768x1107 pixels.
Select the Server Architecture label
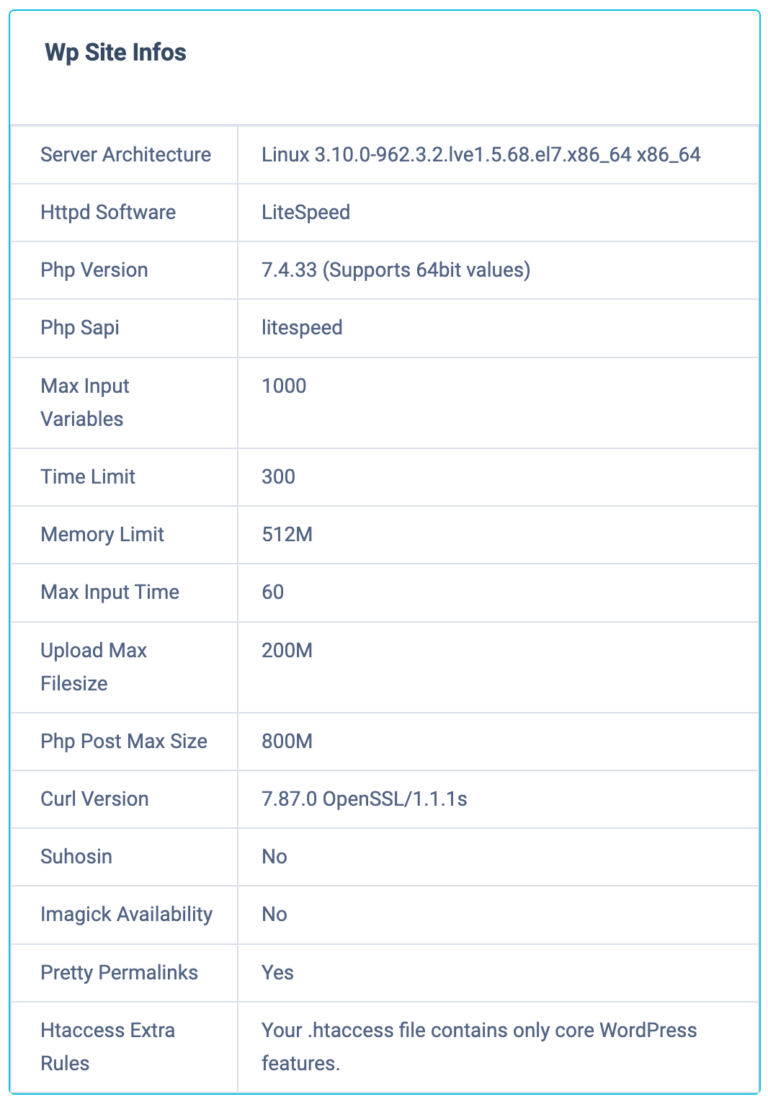click(126, 155)
